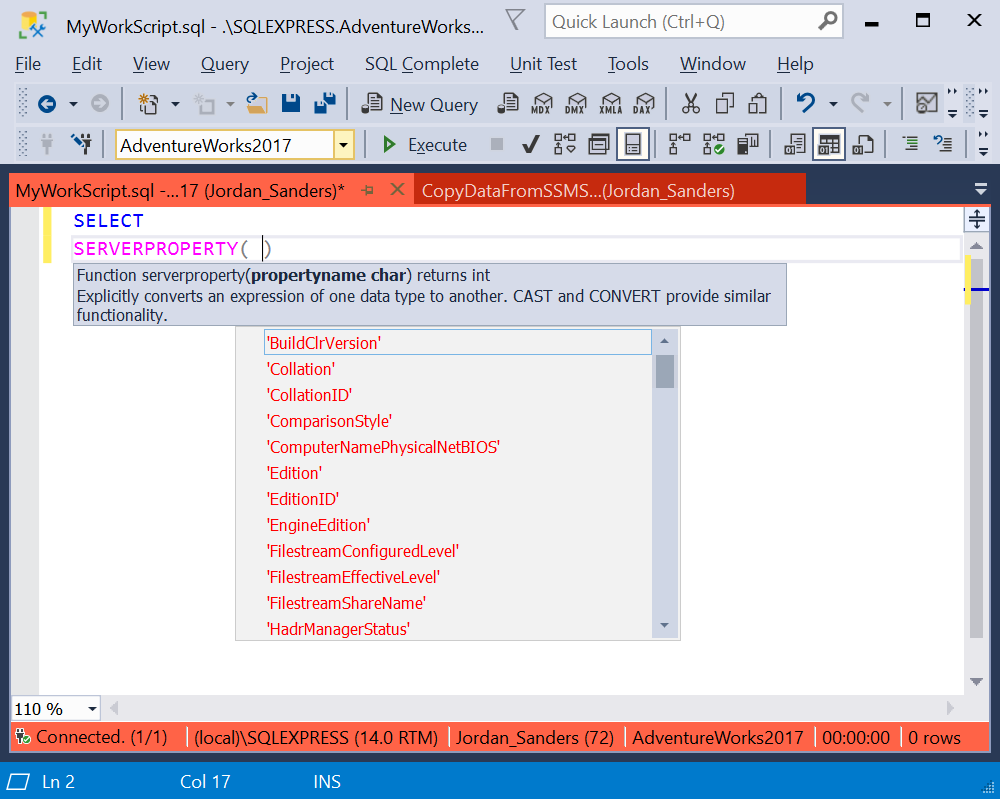
Task: Save the script with the floppy icon
Action: (x=291, y=103)
